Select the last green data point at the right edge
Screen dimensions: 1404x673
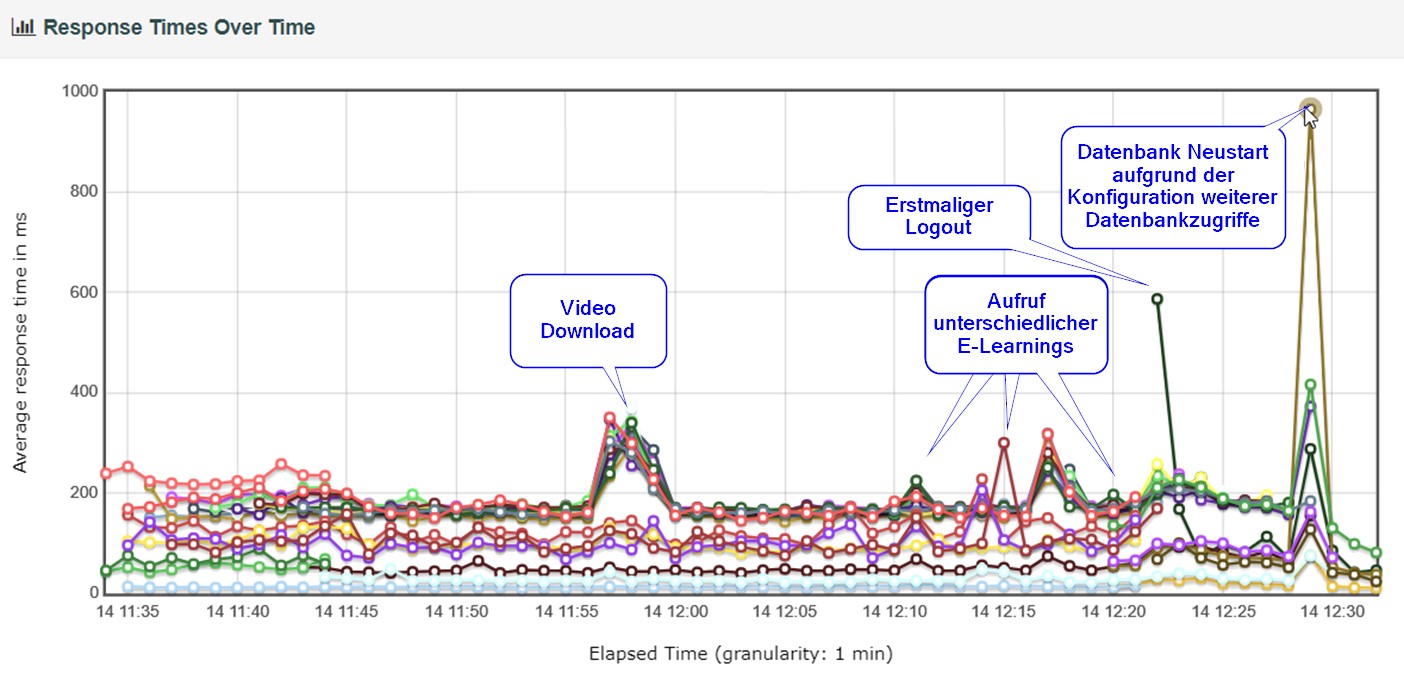(x=1376, y=553)
